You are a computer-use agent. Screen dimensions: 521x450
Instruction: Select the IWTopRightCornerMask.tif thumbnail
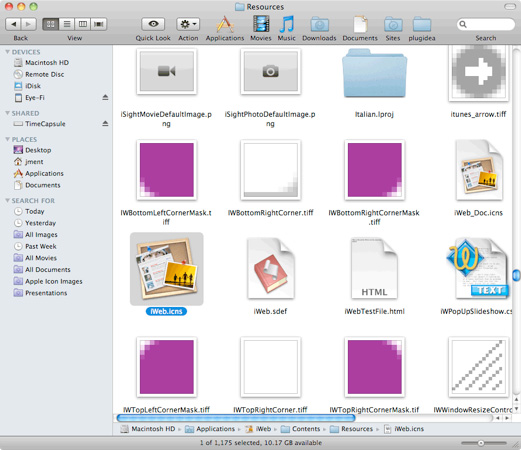[x=375, y=367]
